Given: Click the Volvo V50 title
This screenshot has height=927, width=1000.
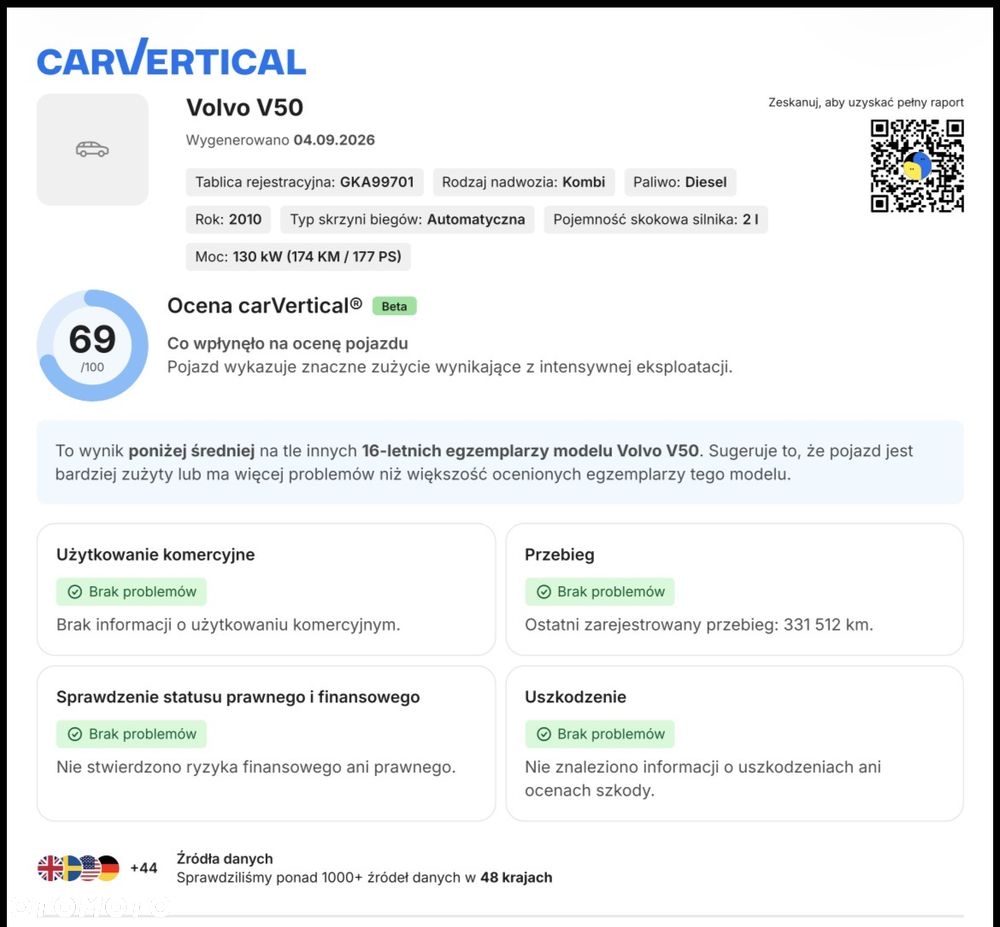Looking at the screenshot, I should pyautogui.click(x=244, y=107).
